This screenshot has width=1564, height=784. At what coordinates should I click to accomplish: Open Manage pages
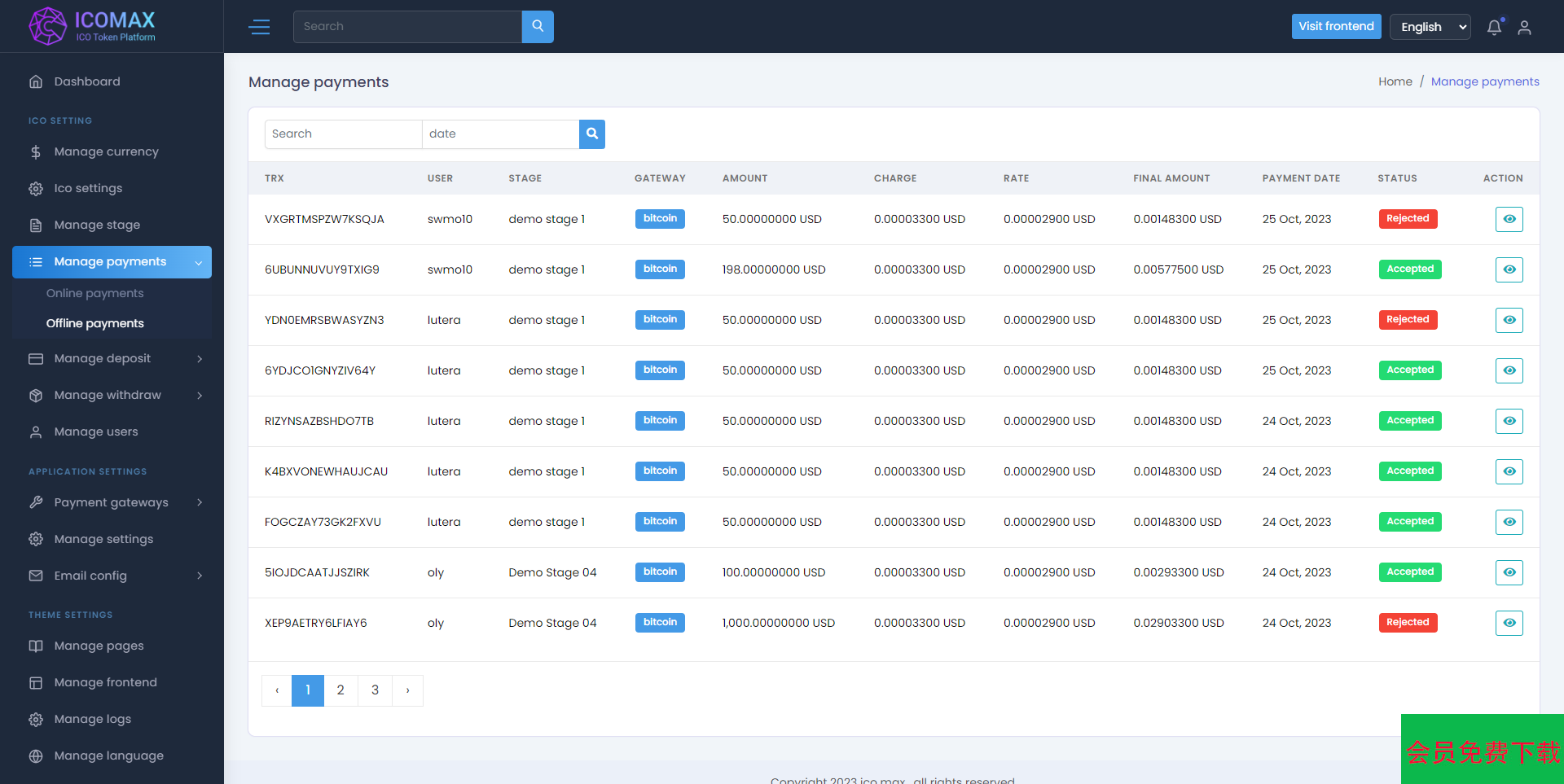pyautogui.click(x=112, y=646)
